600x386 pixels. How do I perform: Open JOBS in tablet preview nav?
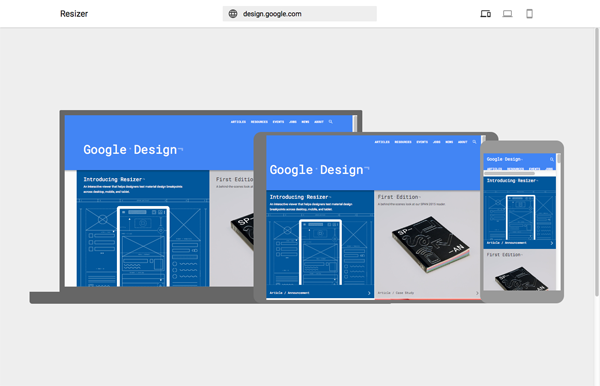437,142
